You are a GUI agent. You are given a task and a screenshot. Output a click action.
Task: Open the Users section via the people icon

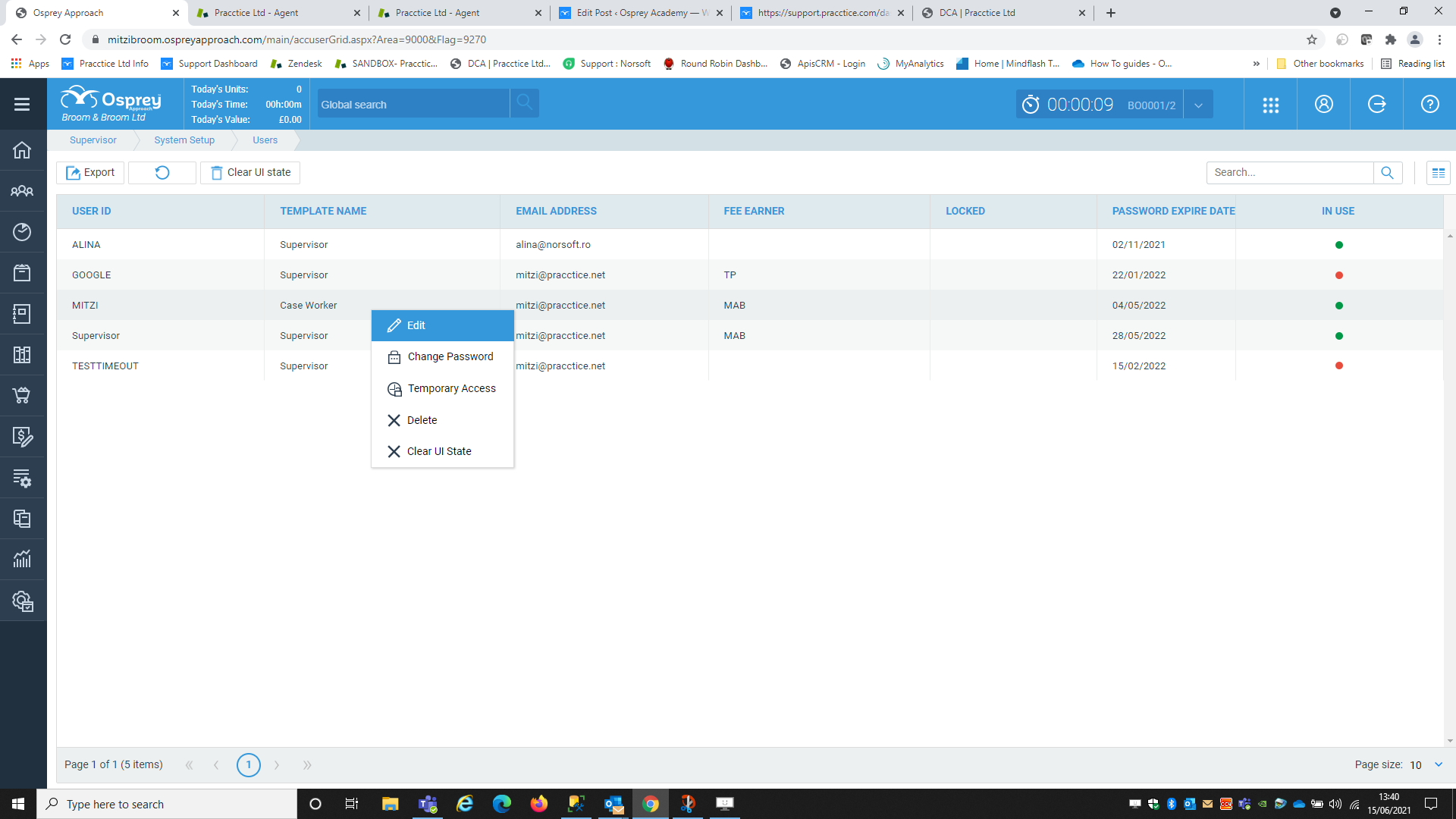pos(23,190)
